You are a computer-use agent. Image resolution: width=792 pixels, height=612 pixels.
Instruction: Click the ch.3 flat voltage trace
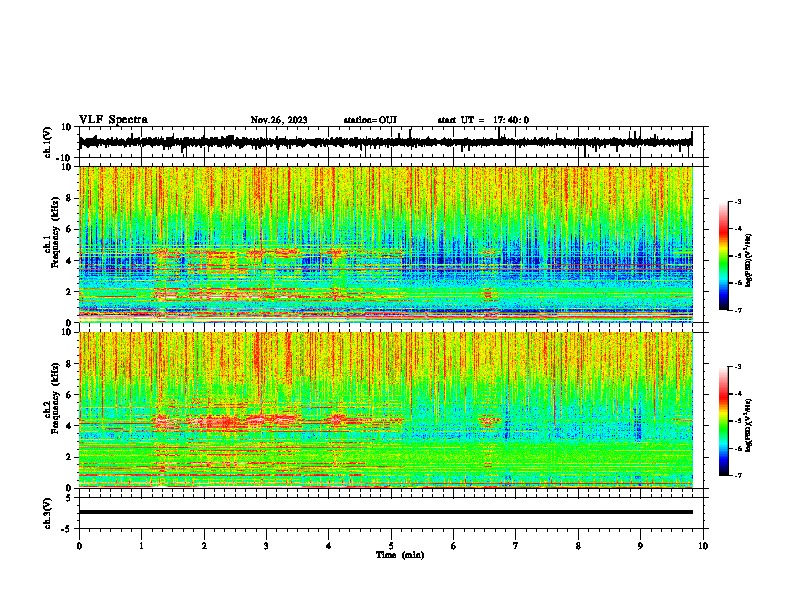click(x=386, y=512)
